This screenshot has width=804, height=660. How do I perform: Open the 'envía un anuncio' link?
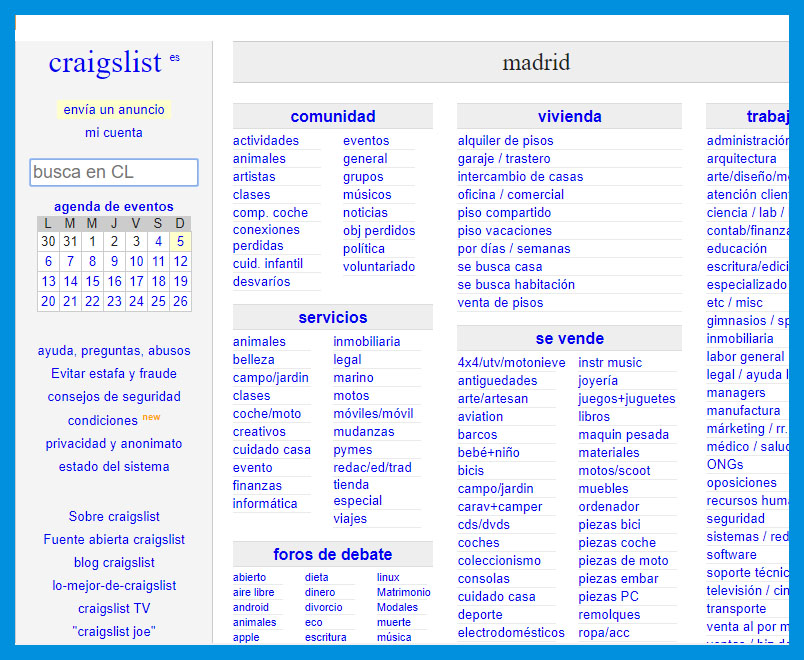(x=114, y=109)
